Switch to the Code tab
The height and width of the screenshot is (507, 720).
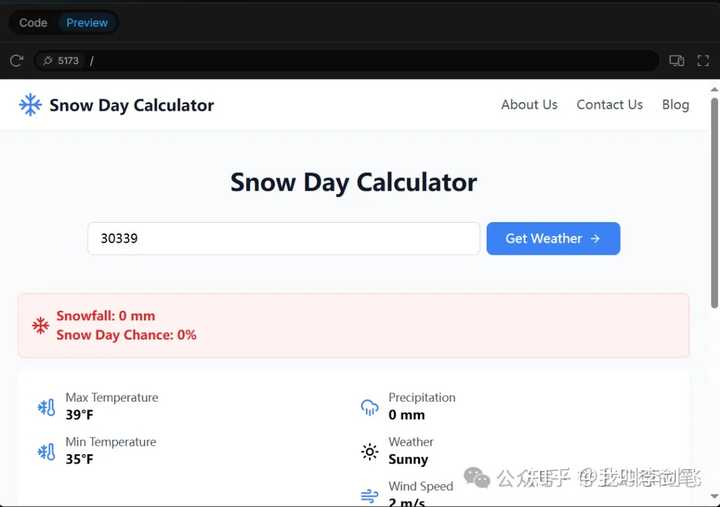[33, 23]
